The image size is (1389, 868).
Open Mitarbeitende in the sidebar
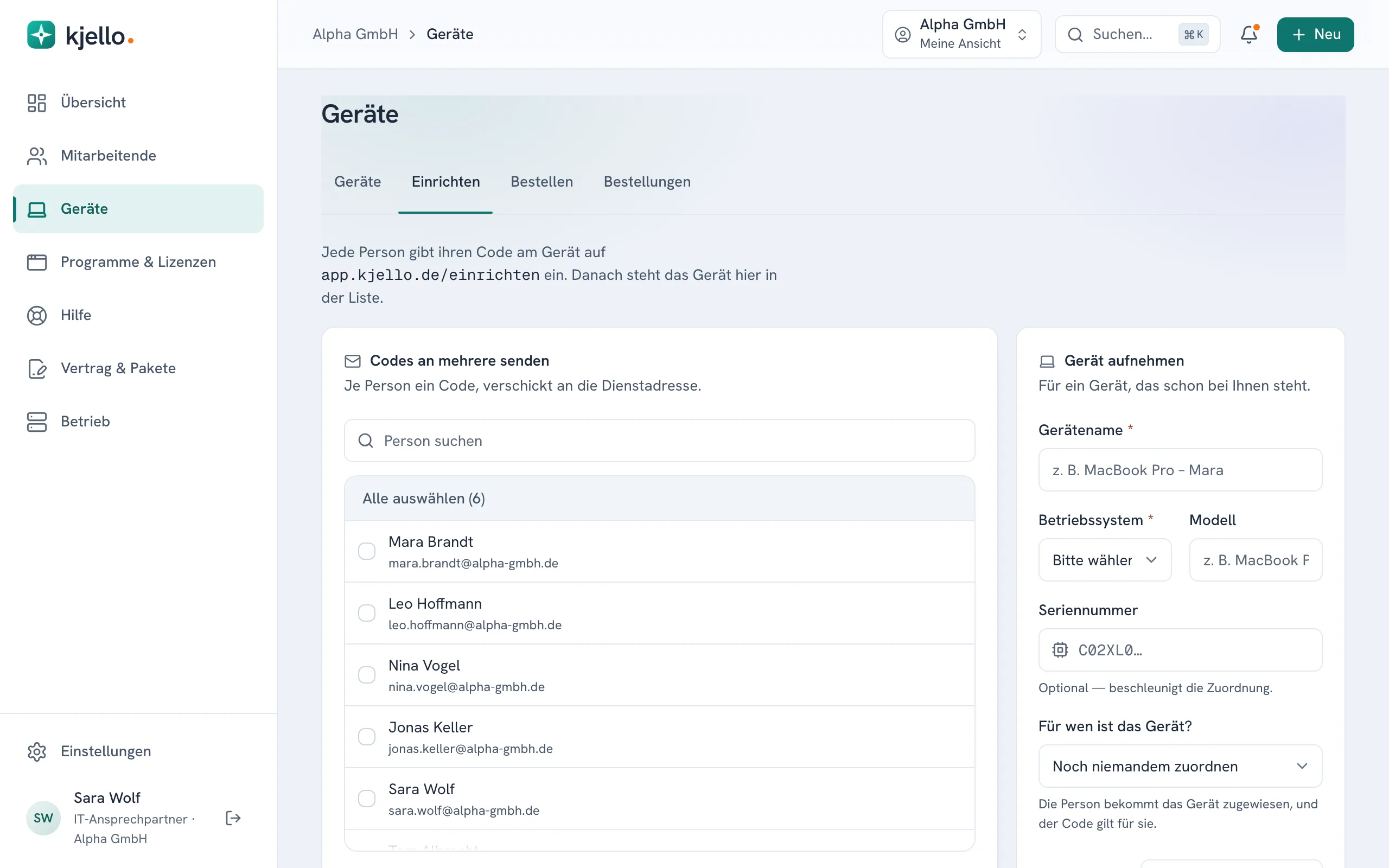click(138, 156)
